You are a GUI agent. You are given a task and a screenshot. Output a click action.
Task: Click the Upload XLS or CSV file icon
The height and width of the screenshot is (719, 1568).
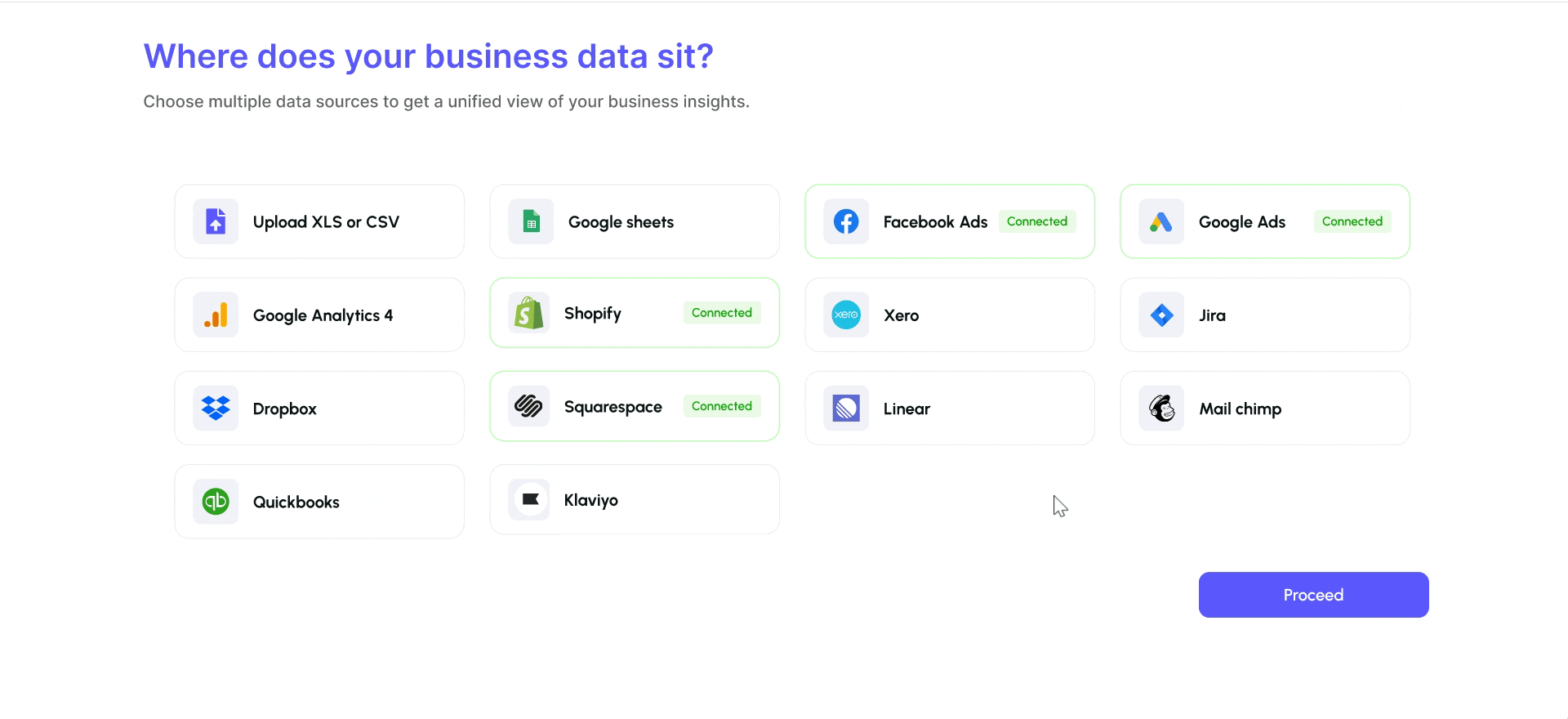pyautogui.click(x=216, y=221)
